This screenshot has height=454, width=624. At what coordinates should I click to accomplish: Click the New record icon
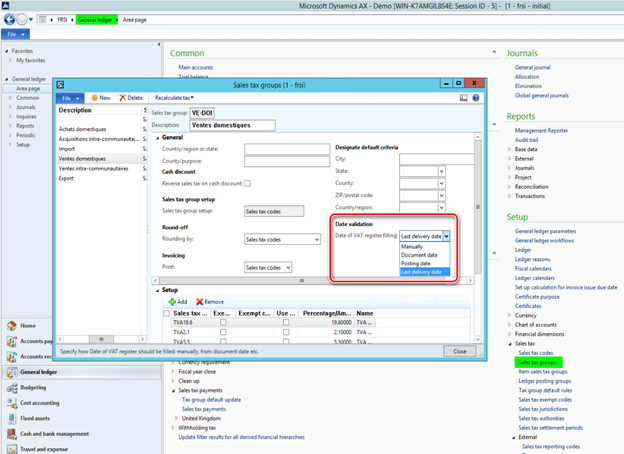tap(94, 98)
